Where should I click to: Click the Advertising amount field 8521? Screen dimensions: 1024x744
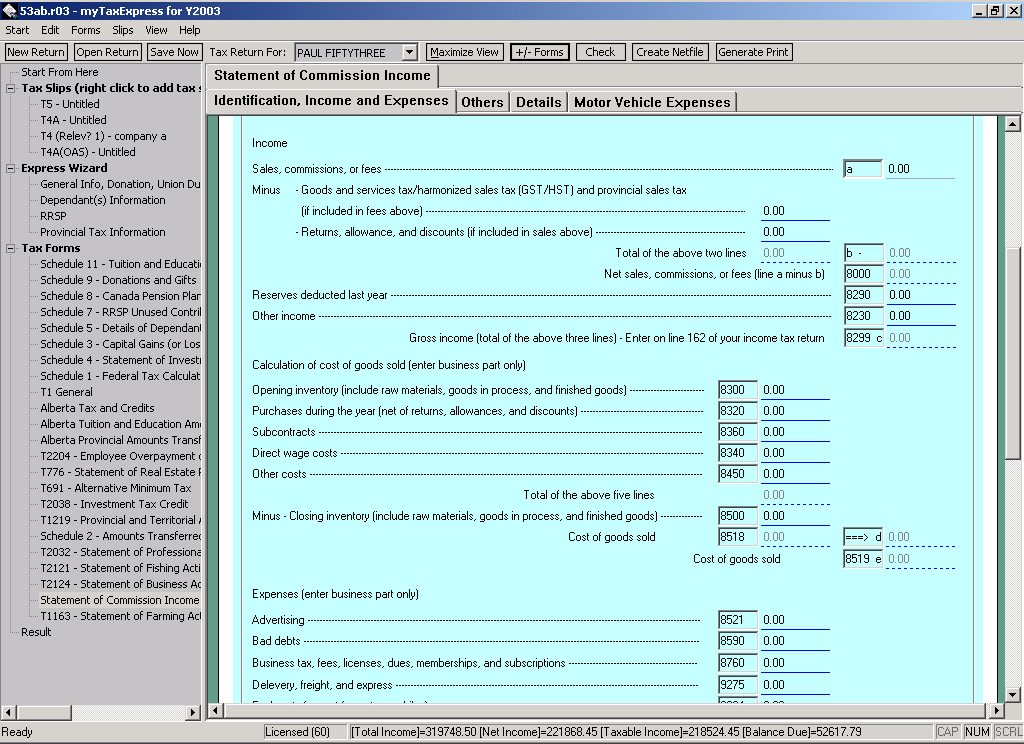click(795, 621)
